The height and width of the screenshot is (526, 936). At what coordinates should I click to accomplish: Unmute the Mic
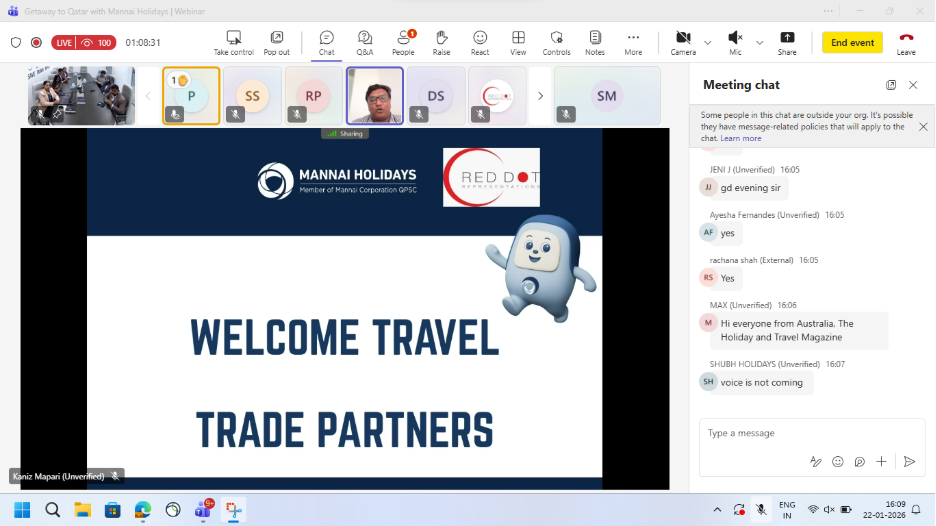735,42
